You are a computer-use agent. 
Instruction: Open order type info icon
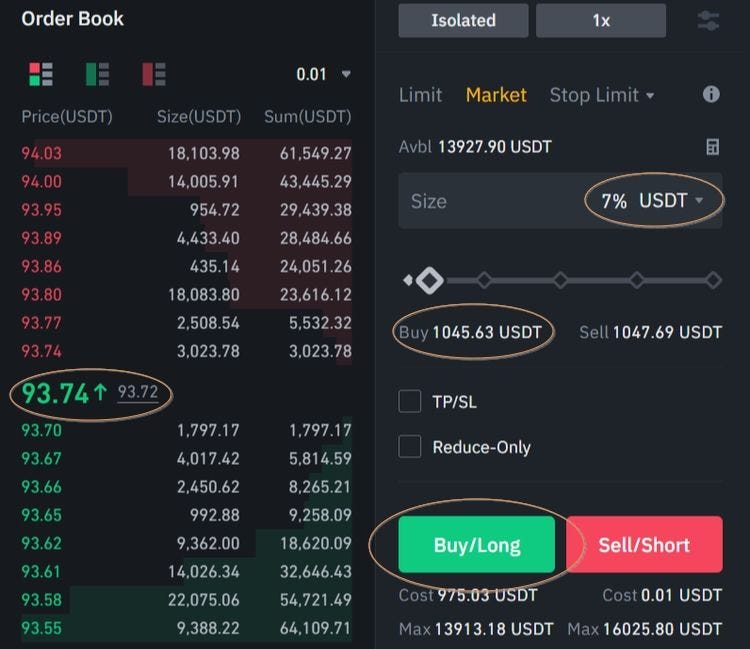coord(711,94)
